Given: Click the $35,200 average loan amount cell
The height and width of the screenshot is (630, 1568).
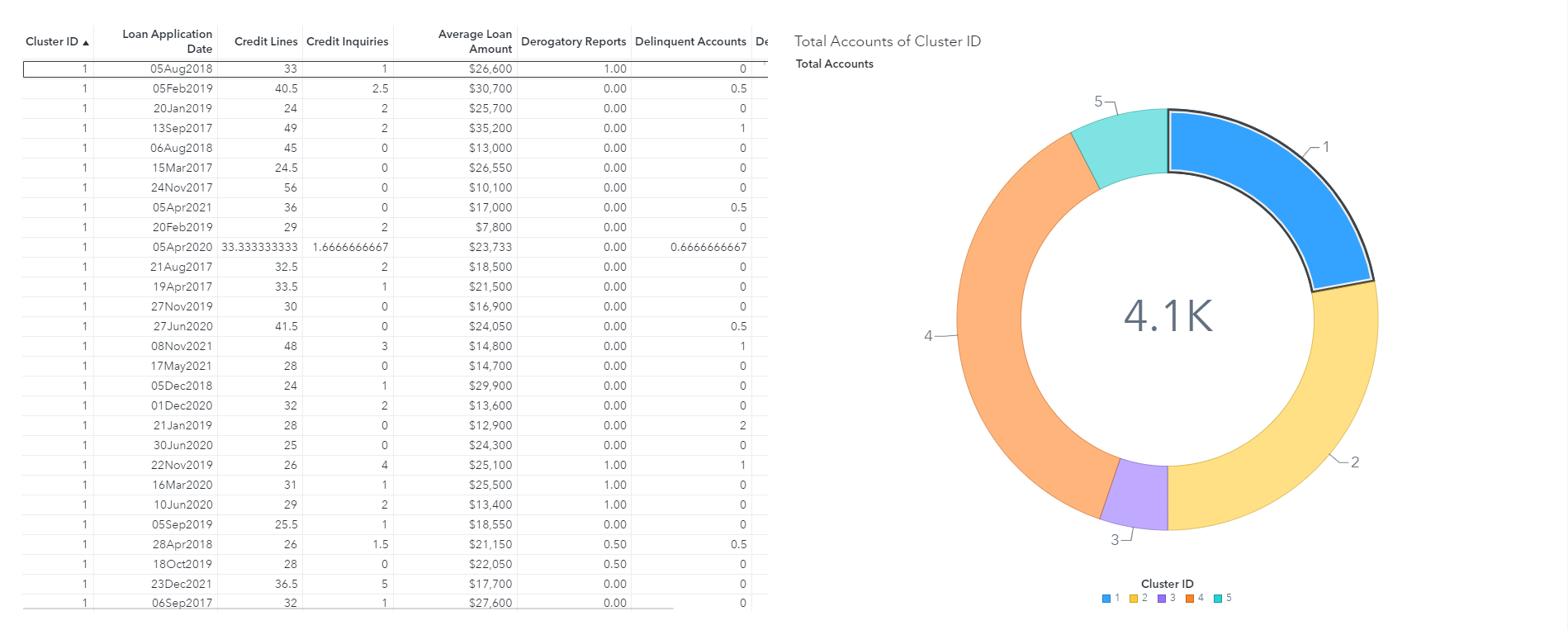Looking at the screenshot, I should coord(490,128).
